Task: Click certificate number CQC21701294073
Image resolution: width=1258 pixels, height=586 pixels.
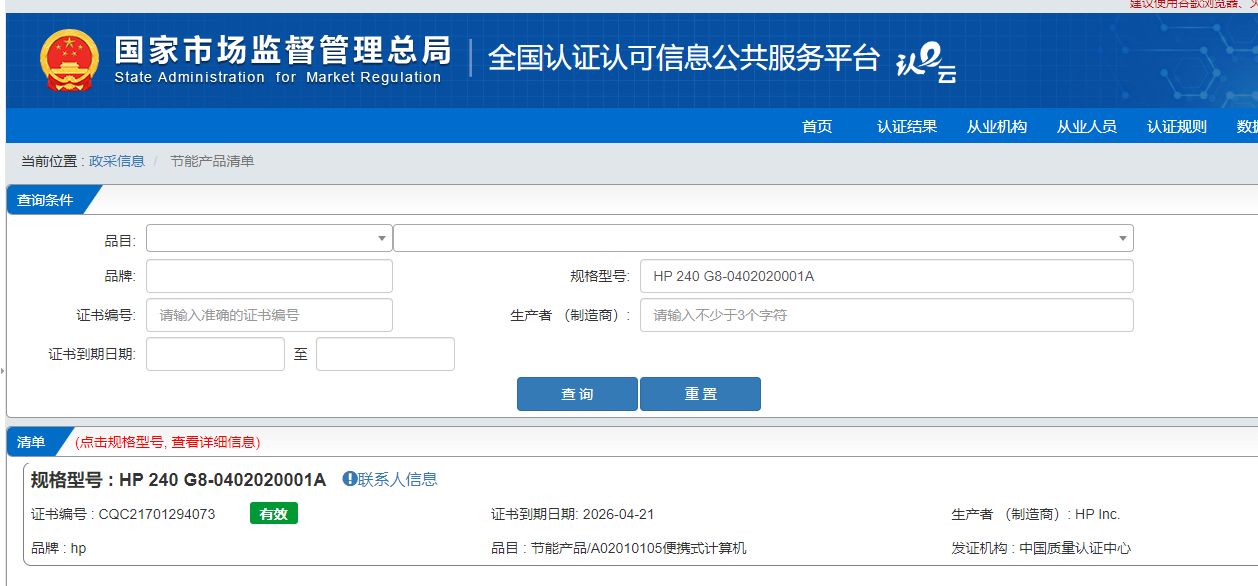Action: pyautogui.click(x=157, y=514)
